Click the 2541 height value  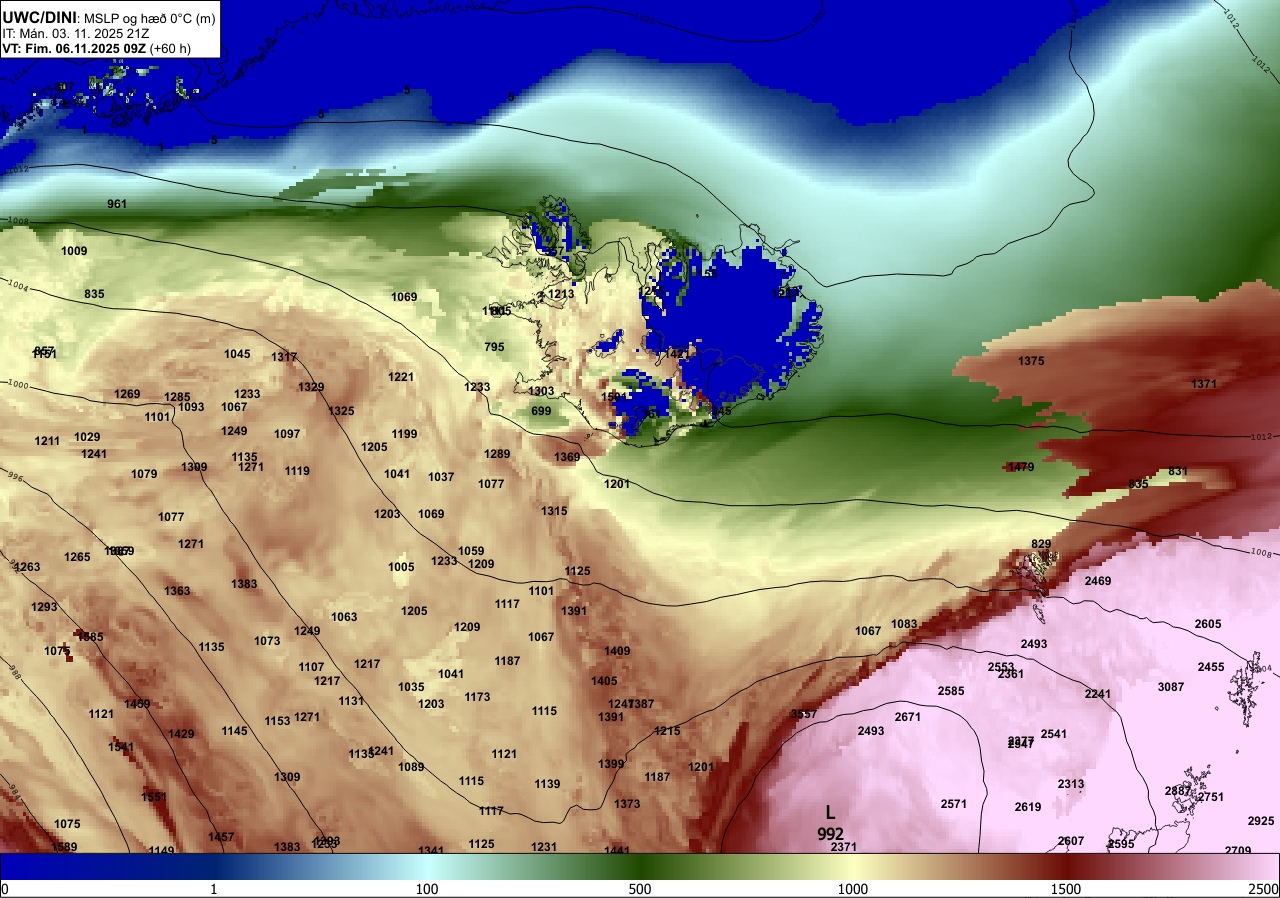click(1054, 734)
